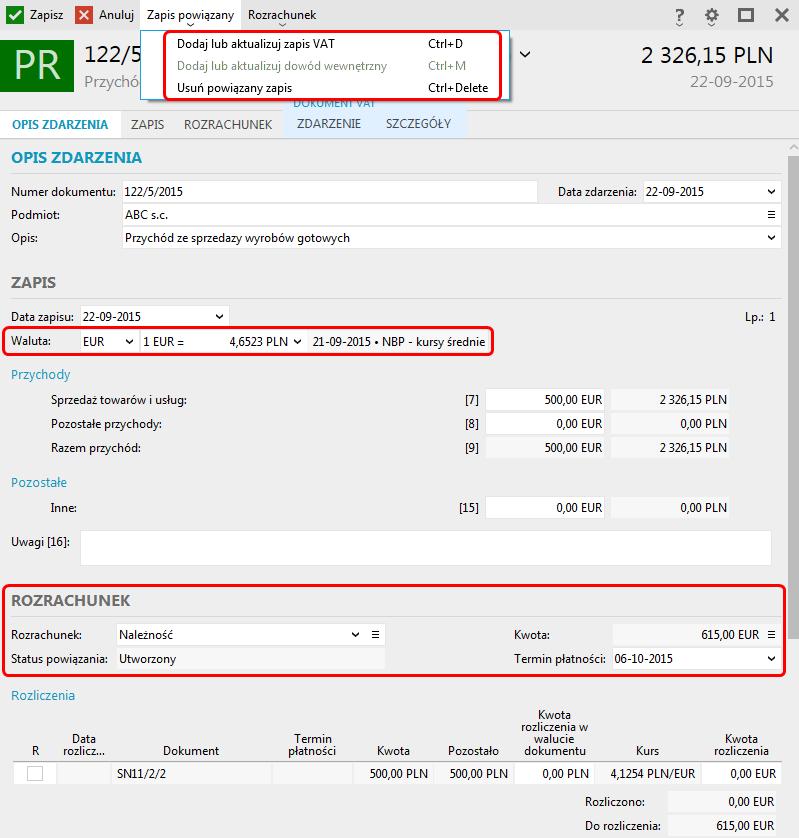Expand the Opis description dropdown
Image resolution: width=799 pixels, height=838 pixels.
click(771, 238)
